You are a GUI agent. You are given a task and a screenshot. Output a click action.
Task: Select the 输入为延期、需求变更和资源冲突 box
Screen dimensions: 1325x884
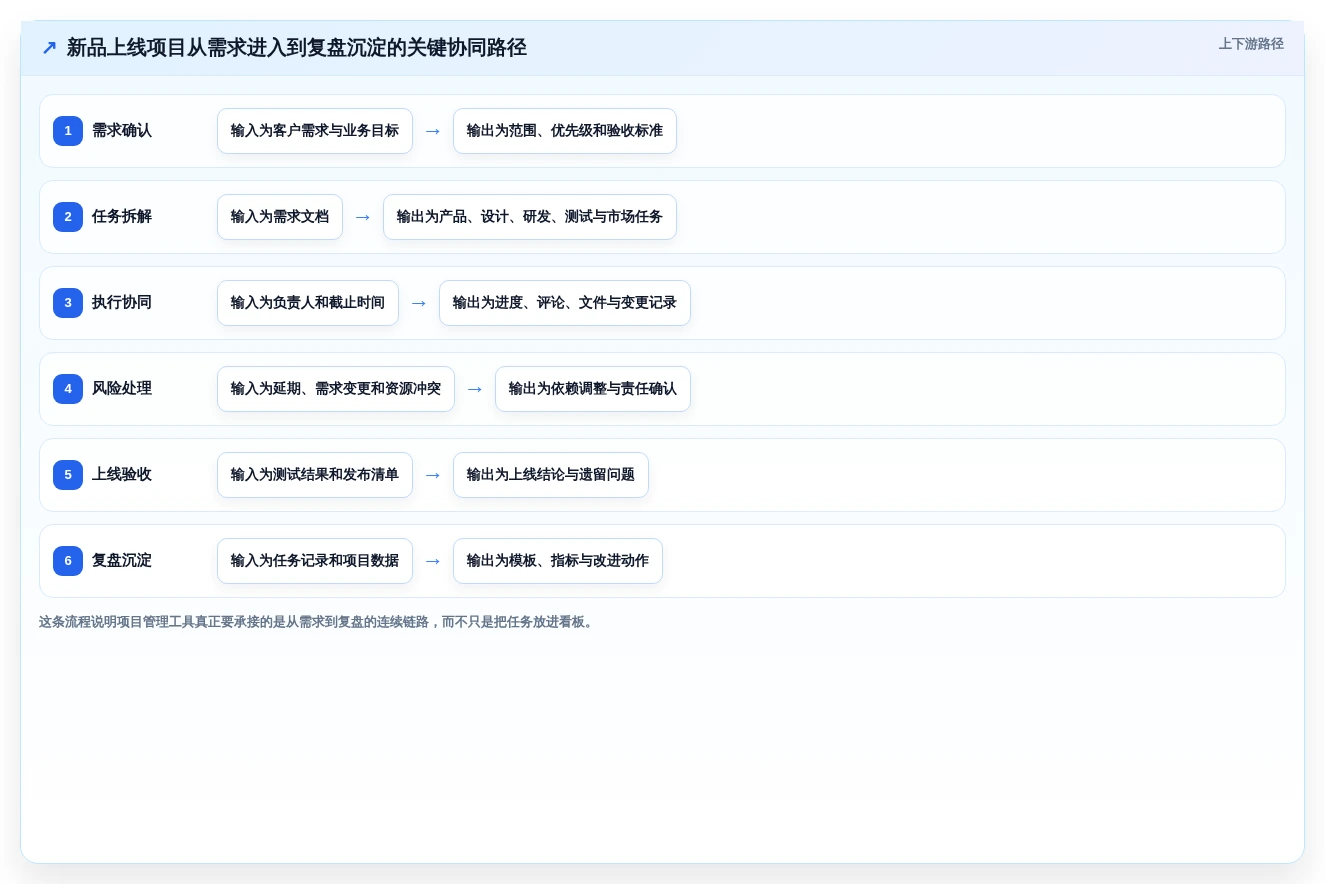point(336,389)
